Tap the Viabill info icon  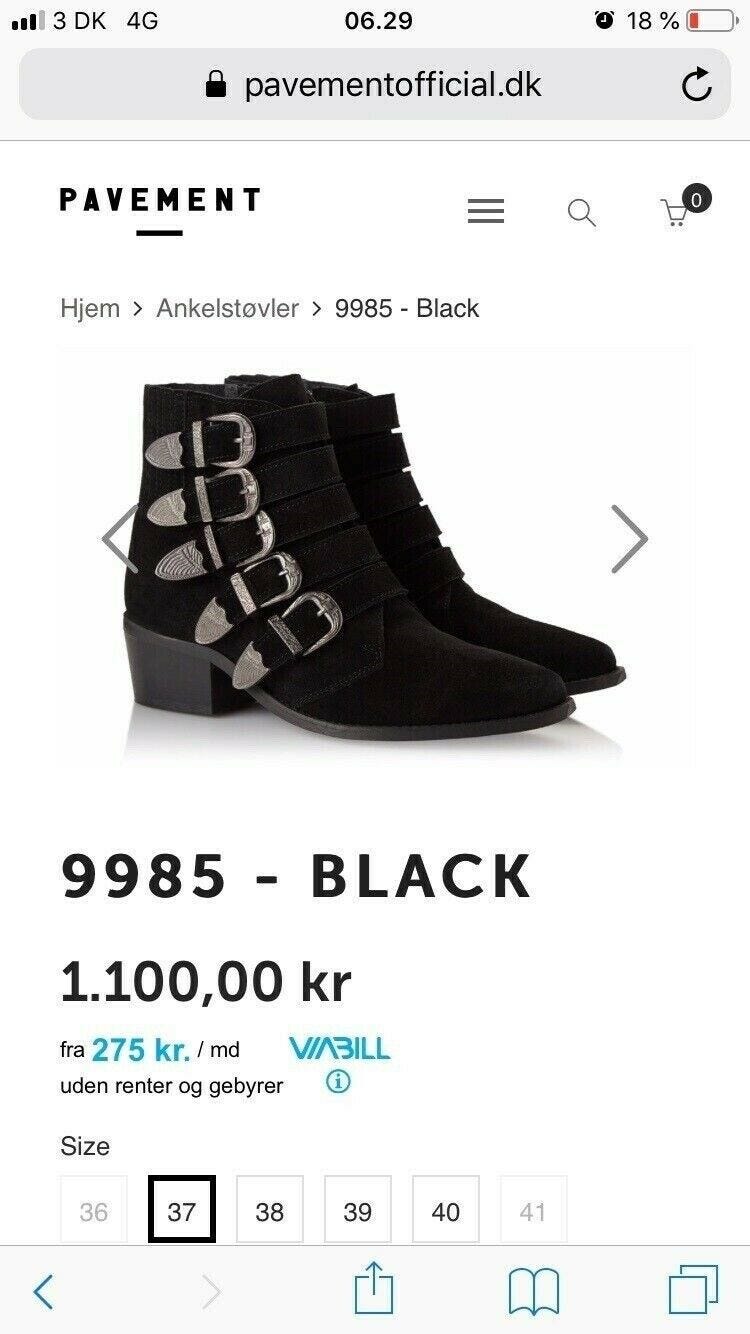[x=339, y=1082]
